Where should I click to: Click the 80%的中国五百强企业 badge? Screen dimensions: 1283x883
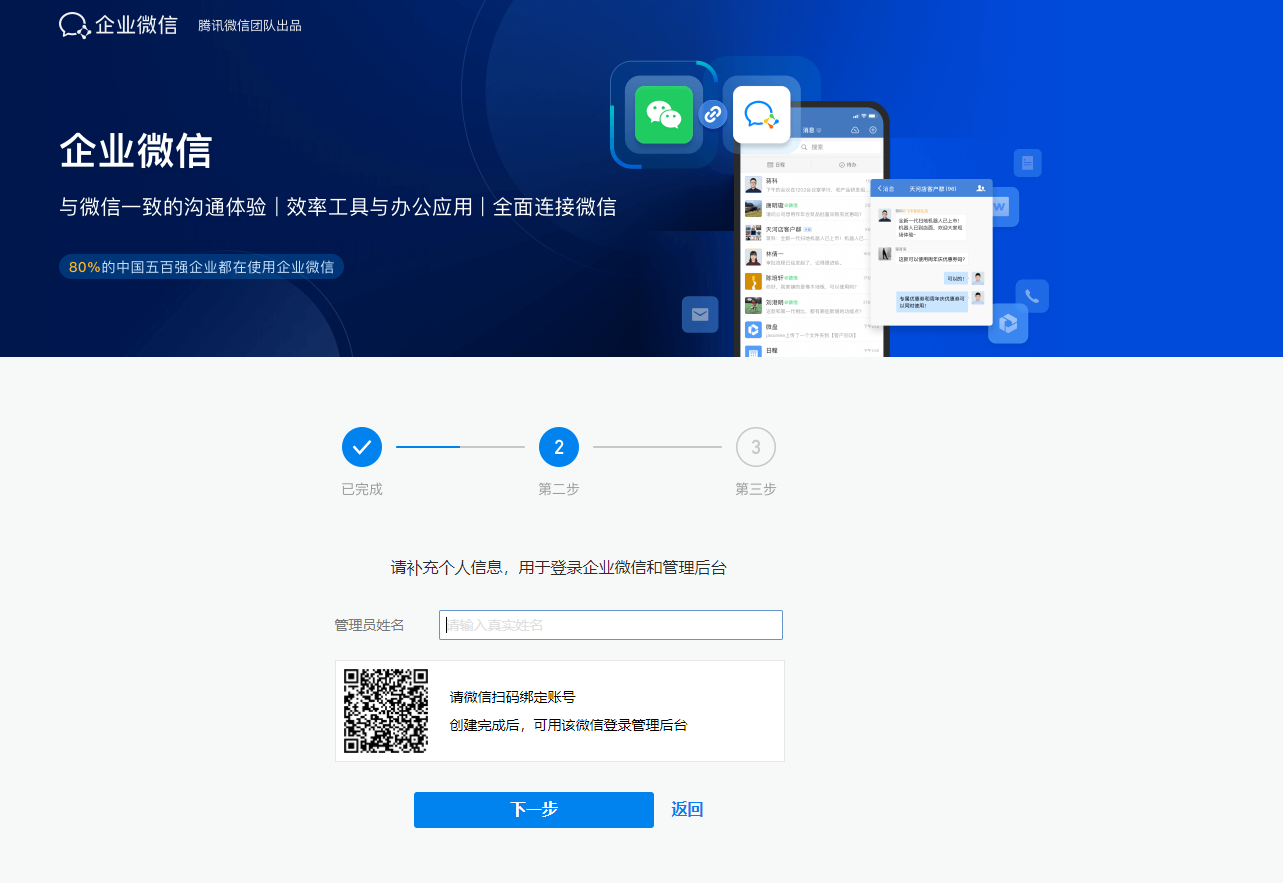(201, 267)
